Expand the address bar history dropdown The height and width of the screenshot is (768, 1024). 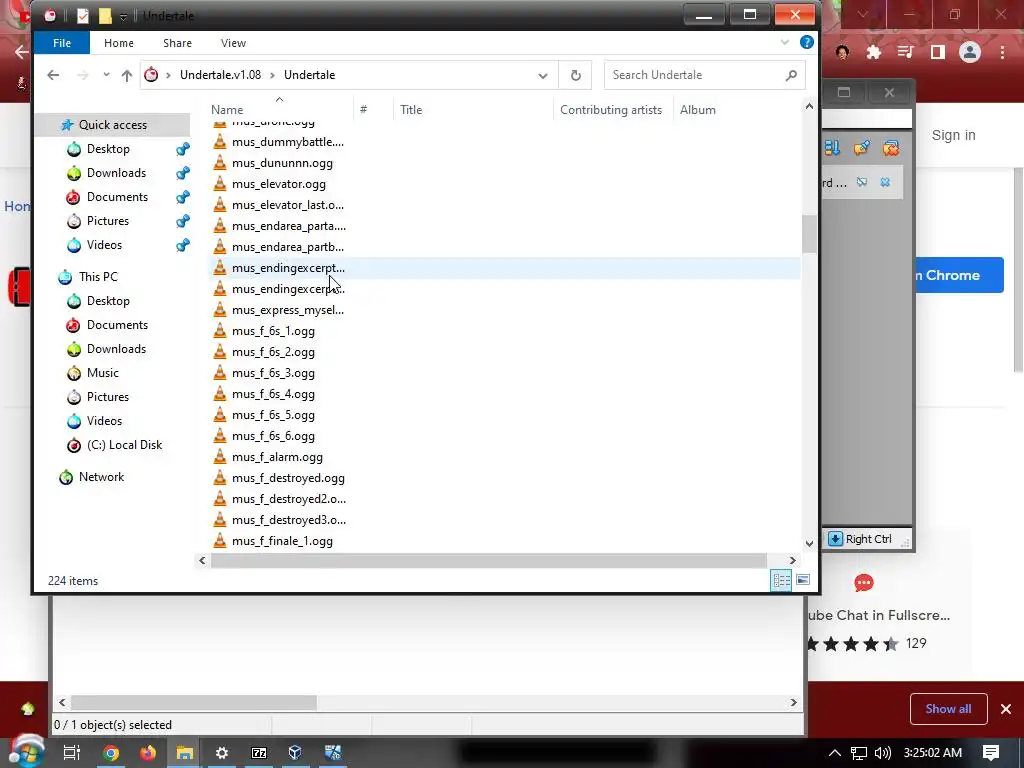[543, 75]
